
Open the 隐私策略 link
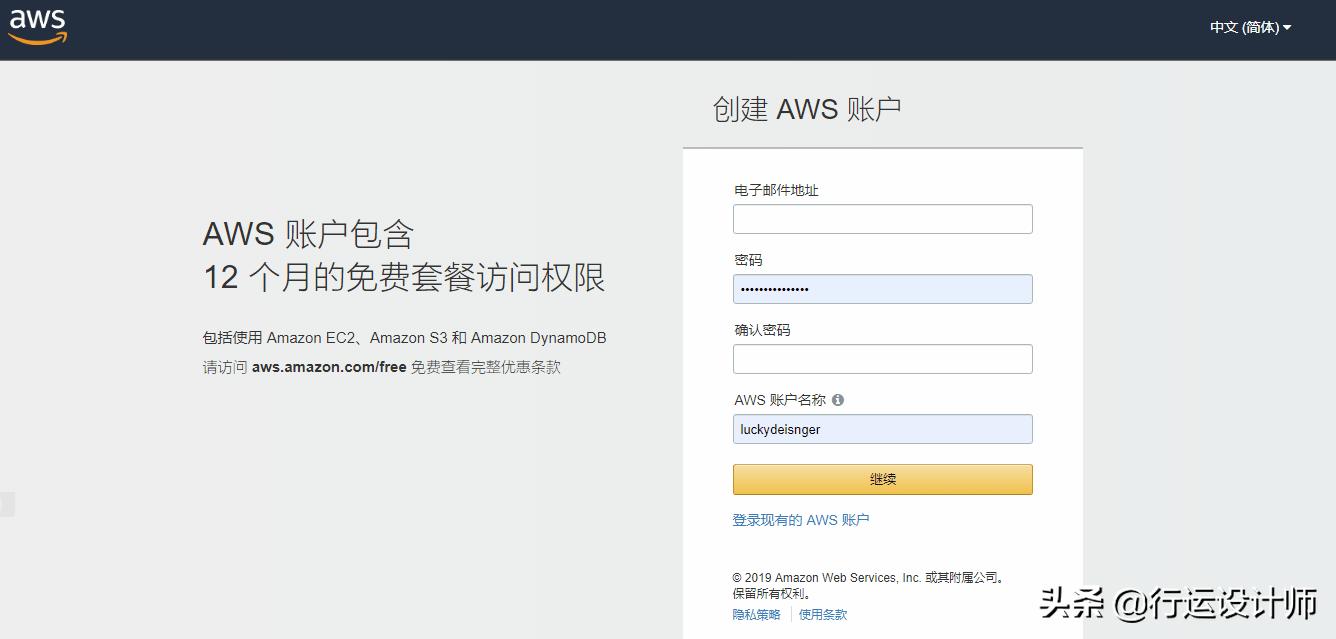click(x=756, y=615)
